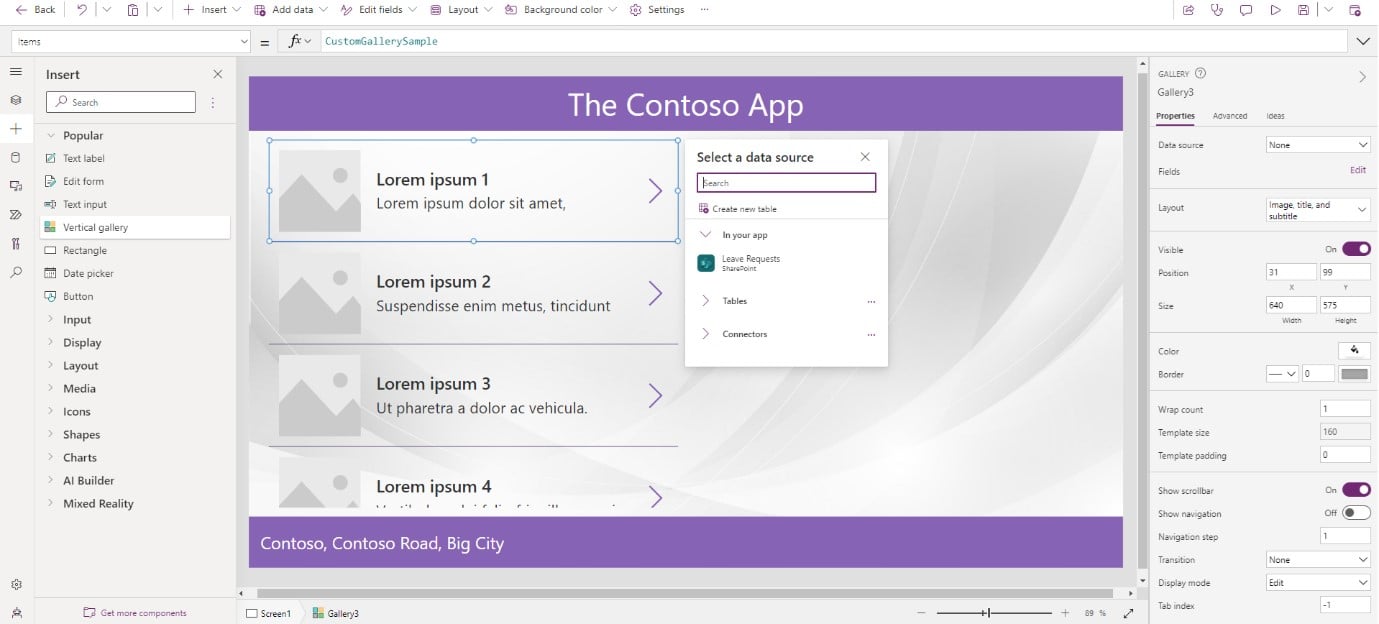
Task: Open the Data source dropdown set to None
Action: click(x=1318, y=145)
